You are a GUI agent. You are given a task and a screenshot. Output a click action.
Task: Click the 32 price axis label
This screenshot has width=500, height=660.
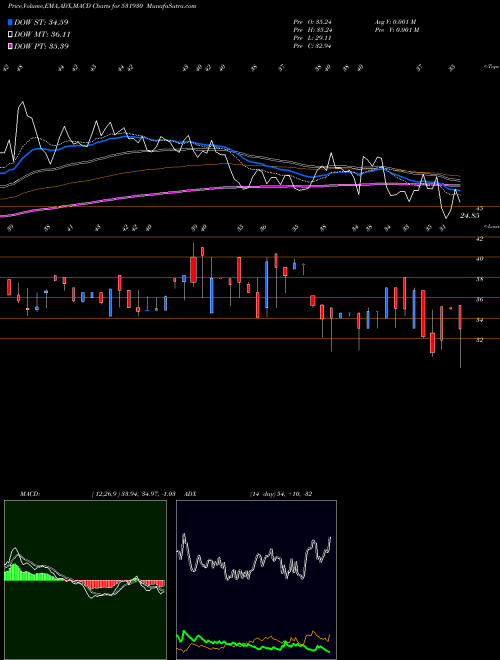(x=479, y=340)
